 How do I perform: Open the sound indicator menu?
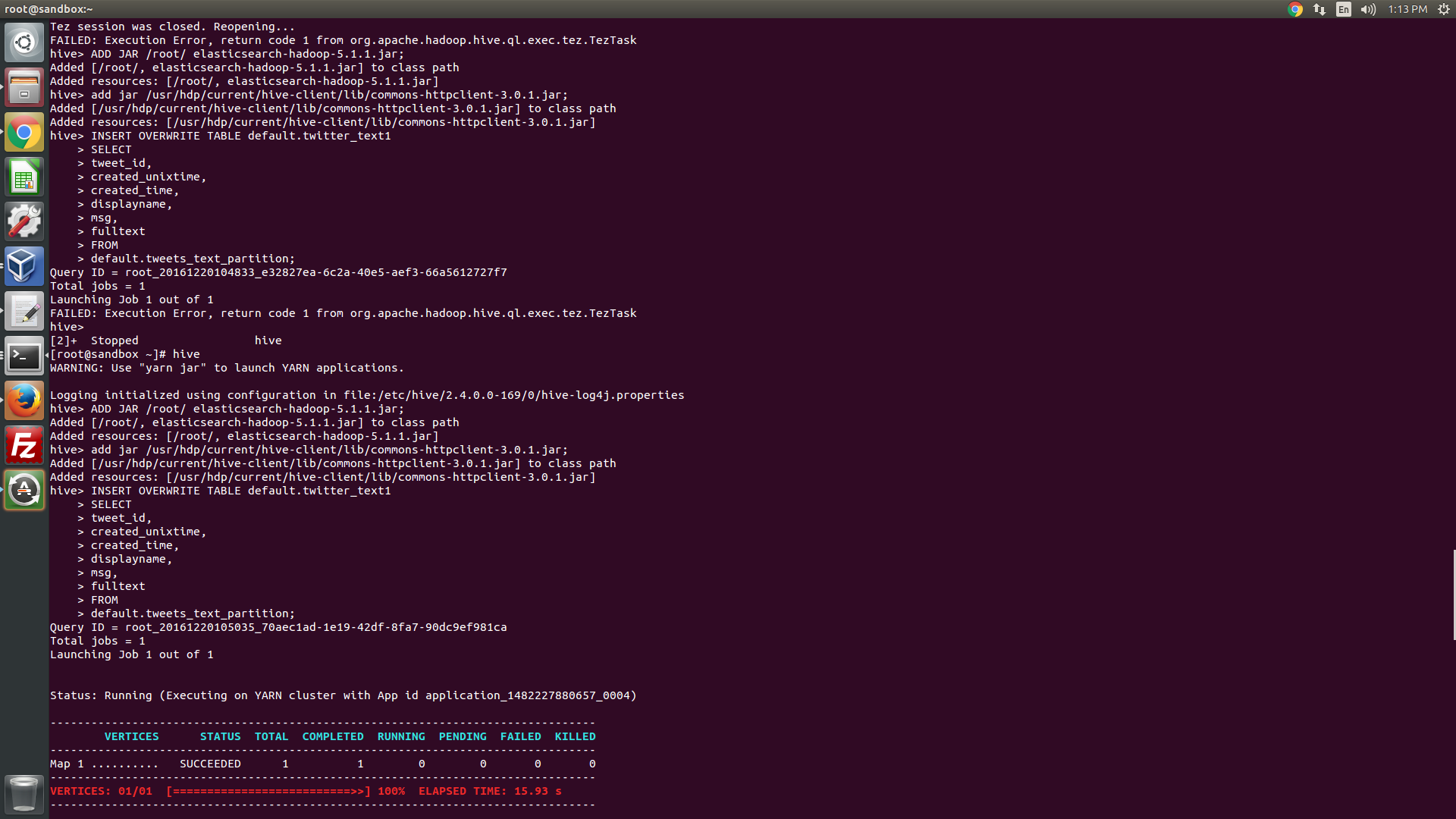tap(1367, 9)
